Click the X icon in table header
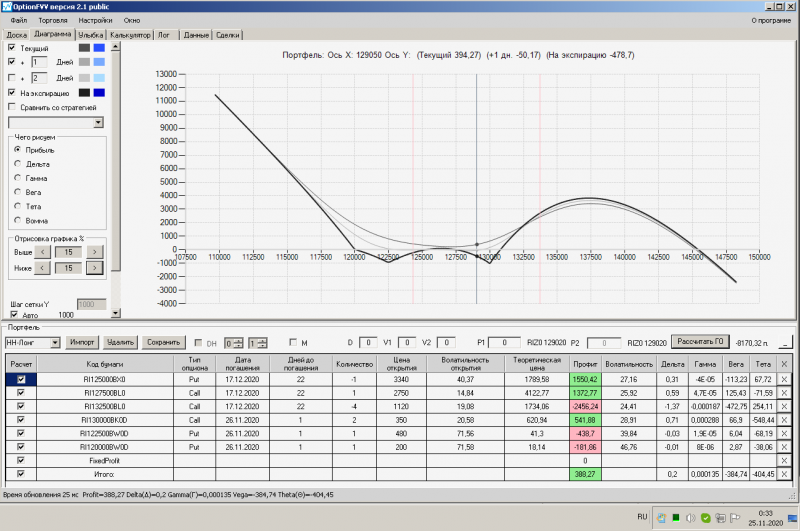 pyautogui.click(x=784, y=364)
